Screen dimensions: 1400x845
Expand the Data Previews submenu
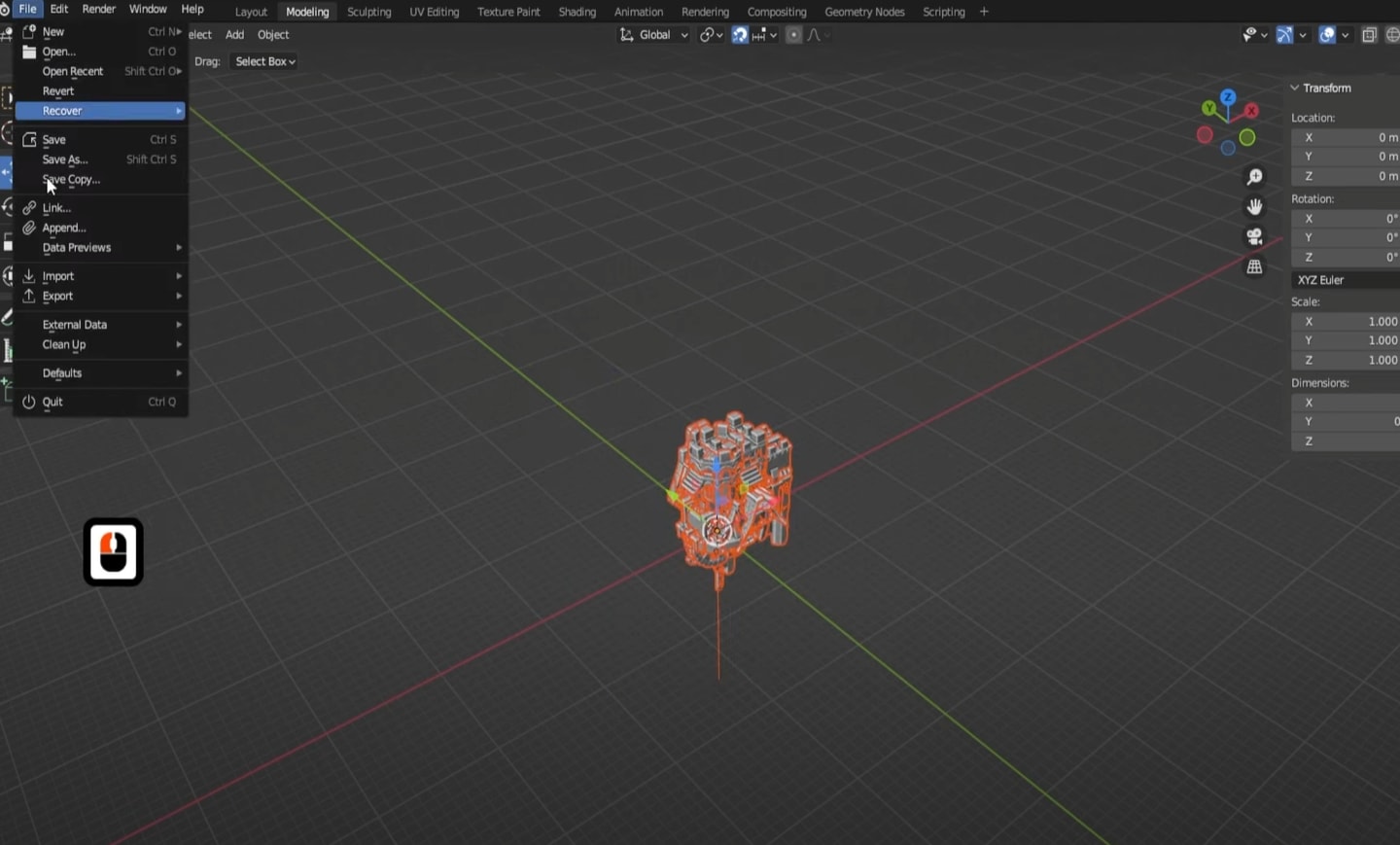coord(100,248)
